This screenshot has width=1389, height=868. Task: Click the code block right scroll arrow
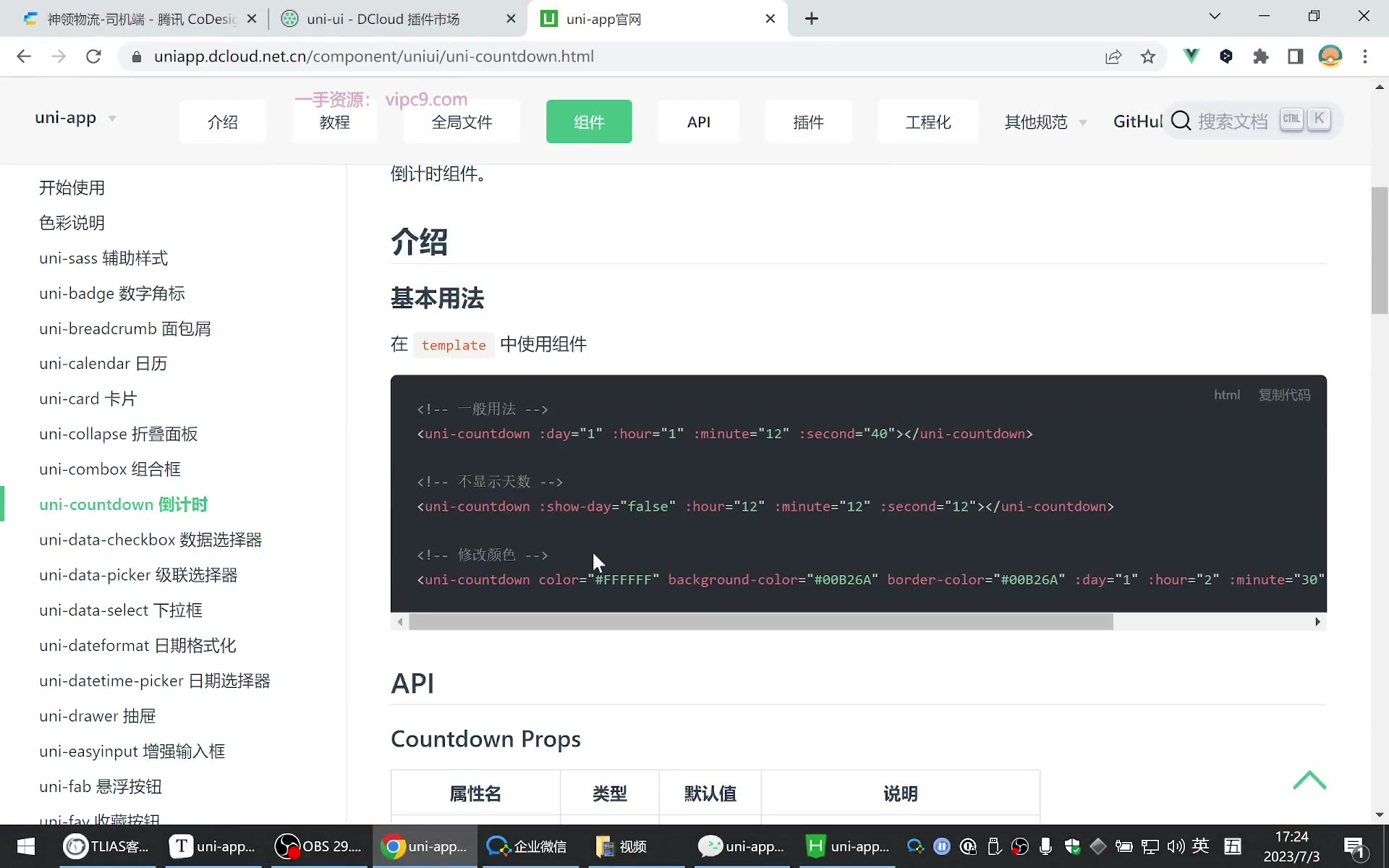pos(1317,622)
